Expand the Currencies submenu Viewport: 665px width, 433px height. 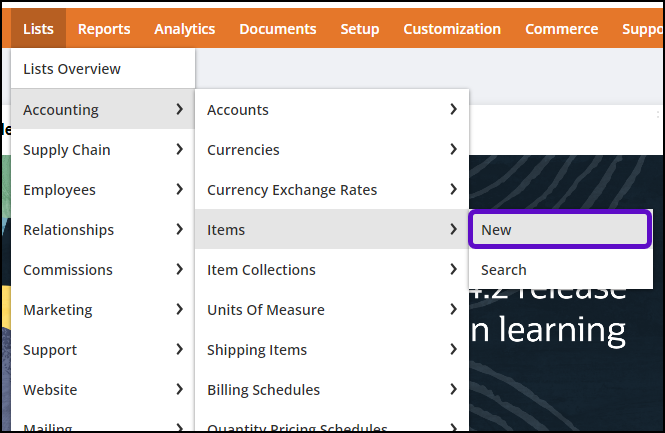331,150
